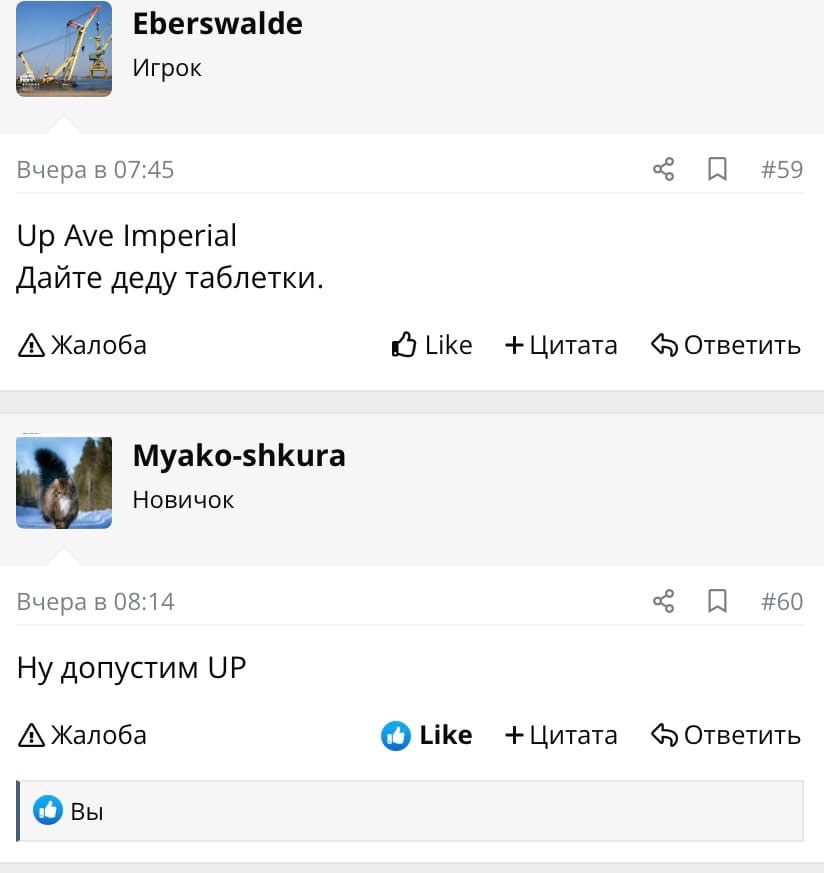Open permalink for post #60

(782, 601)
